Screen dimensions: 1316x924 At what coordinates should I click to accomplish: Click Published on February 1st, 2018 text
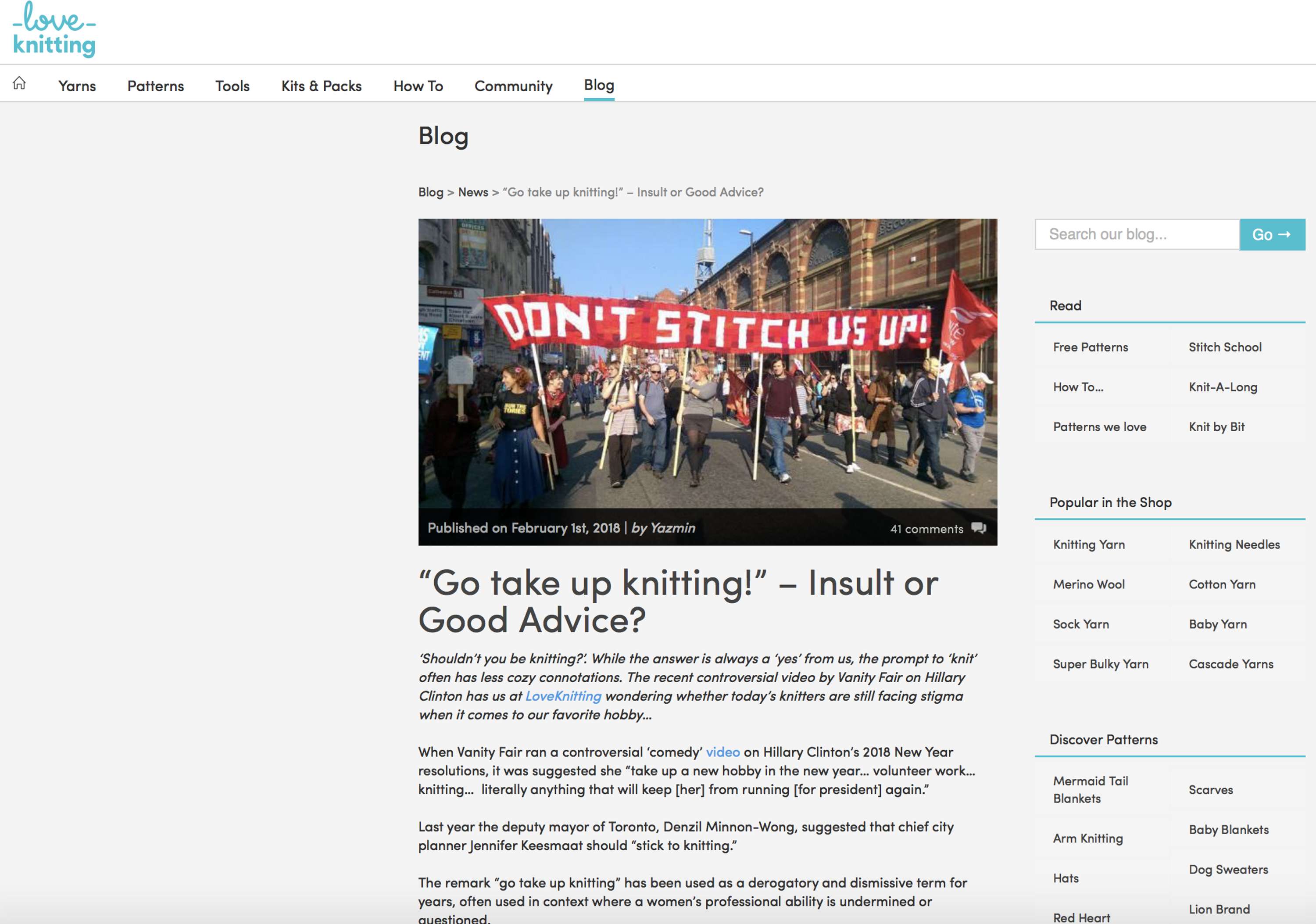(523, 528)
